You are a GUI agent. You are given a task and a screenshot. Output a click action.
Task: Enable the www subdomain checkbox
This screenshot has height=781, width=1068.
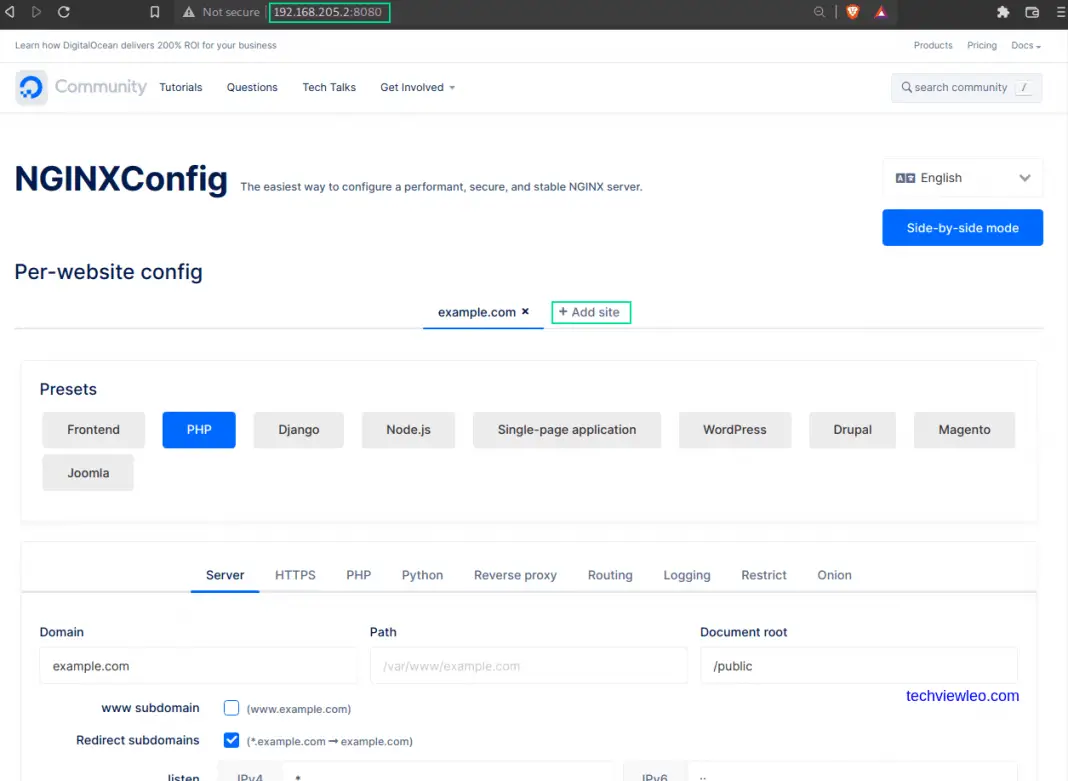(231, 708)
